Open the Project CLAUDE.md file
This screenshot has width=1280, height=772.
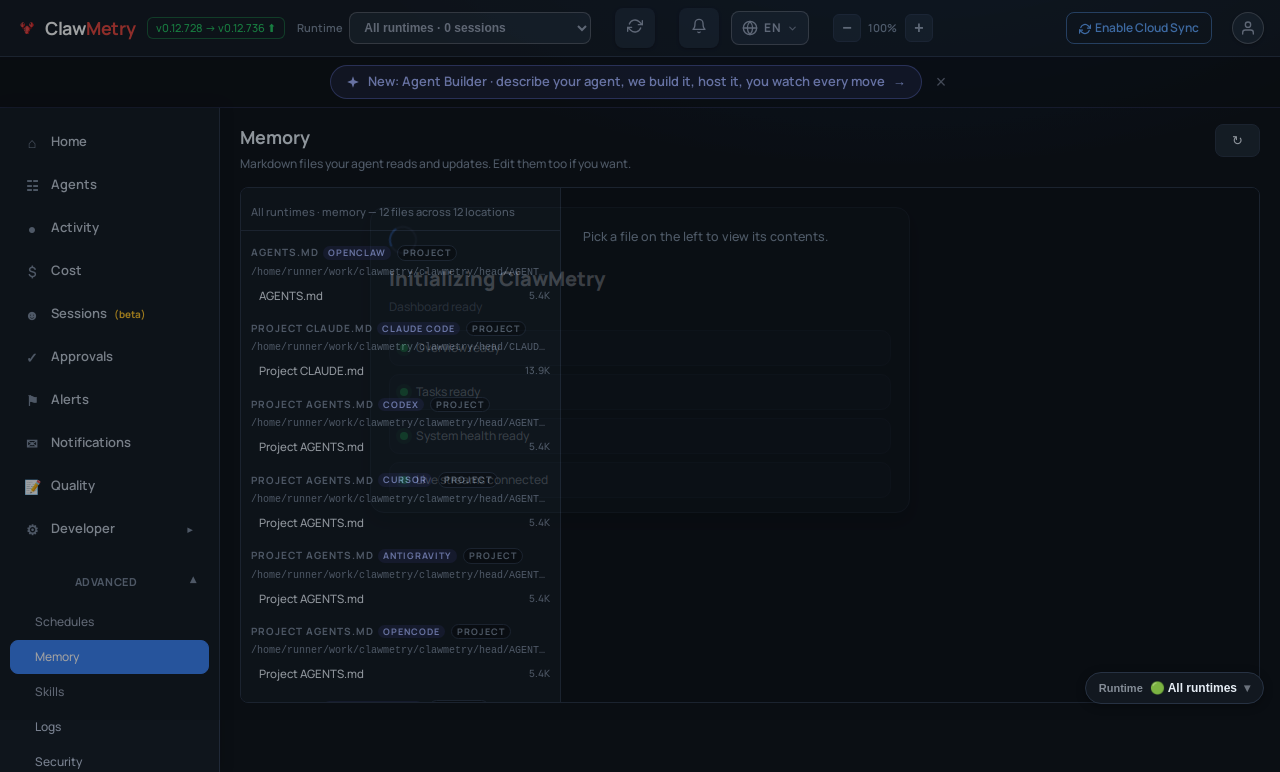point(400,371)
